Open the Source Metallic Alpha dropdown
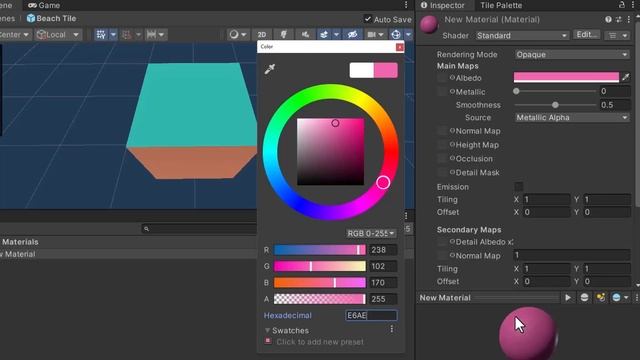640x360 pixels. click(x=571, y=118)
